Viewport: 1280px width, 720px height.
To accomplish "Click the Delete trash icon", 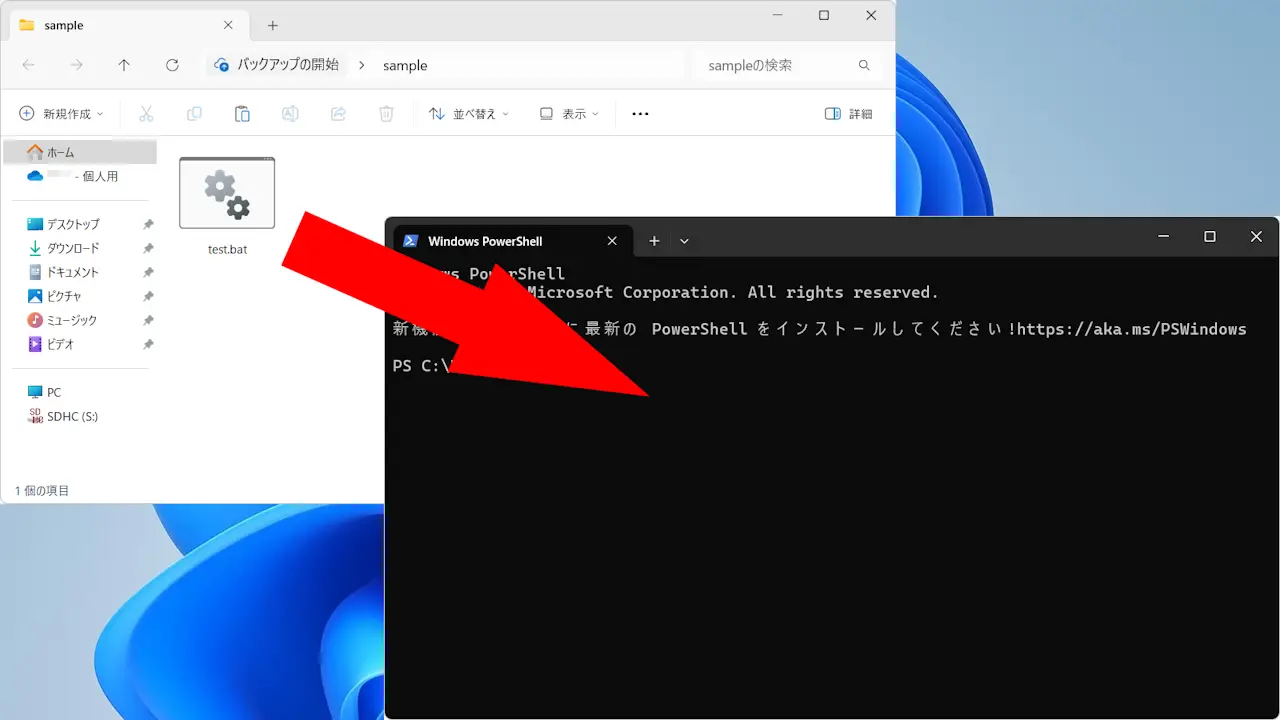I will [386, 114].
